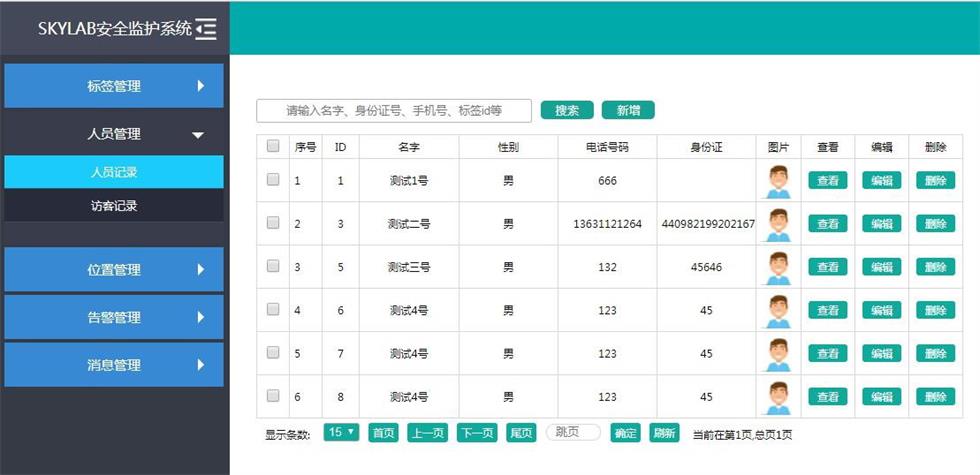This screenshot has width=980, height=475.
Task: Click the avatar image of 测试1号
Action: tap(778, 181)
